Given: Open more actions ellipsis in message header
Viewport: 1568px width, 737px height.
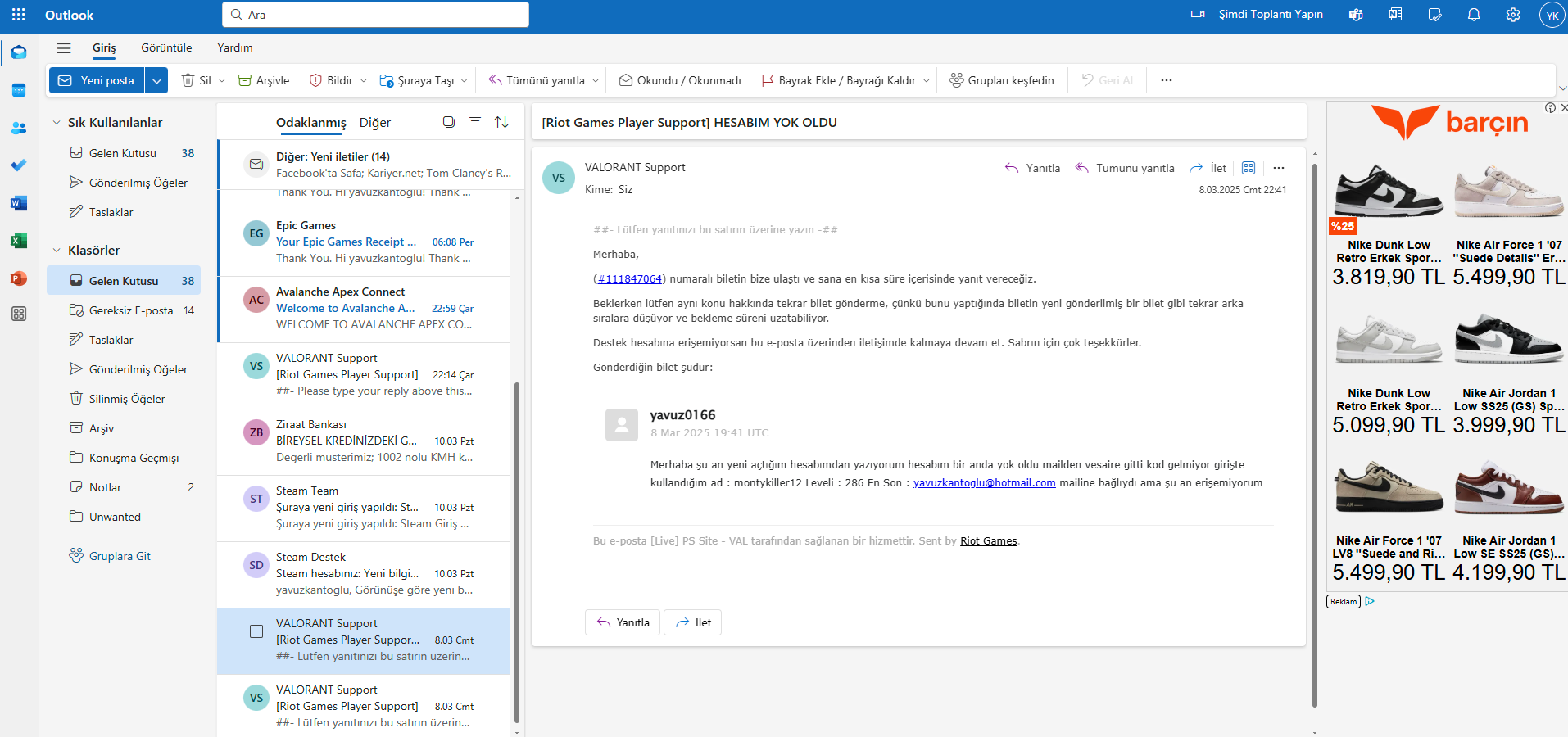Looking at the screenshot, I should [1279, 168].
